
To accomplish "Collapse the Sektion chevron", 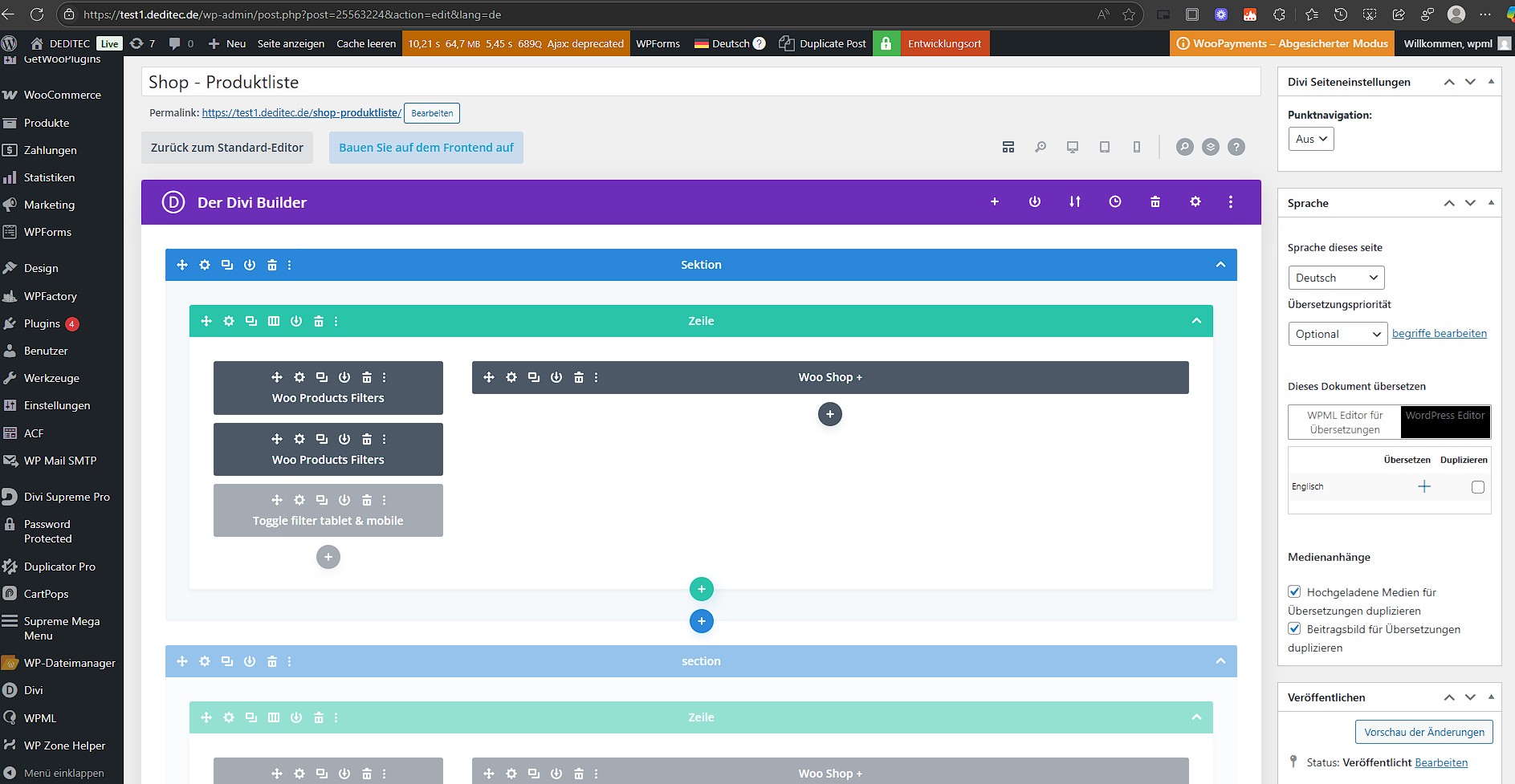I will point(1220,265).
